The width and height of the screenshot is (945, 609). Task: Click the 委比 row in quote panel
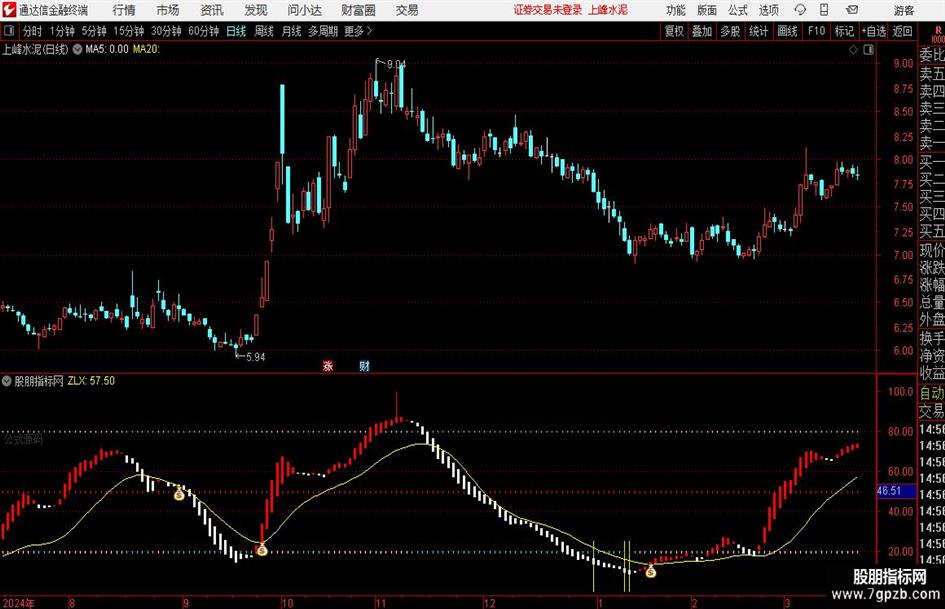932,55
